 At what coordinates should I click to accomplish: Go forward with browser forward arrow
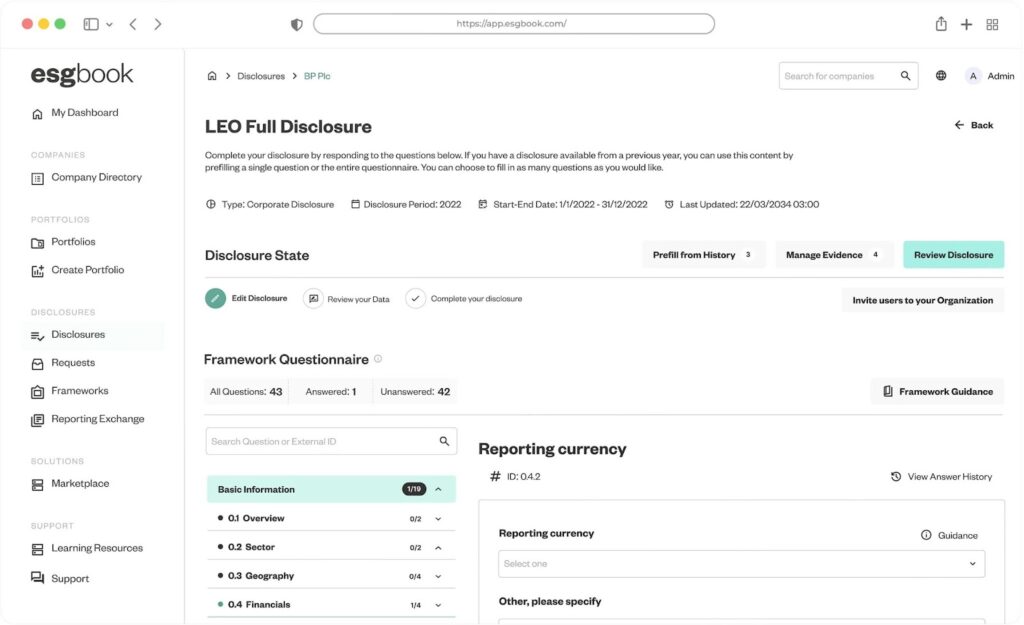point(157,24)
